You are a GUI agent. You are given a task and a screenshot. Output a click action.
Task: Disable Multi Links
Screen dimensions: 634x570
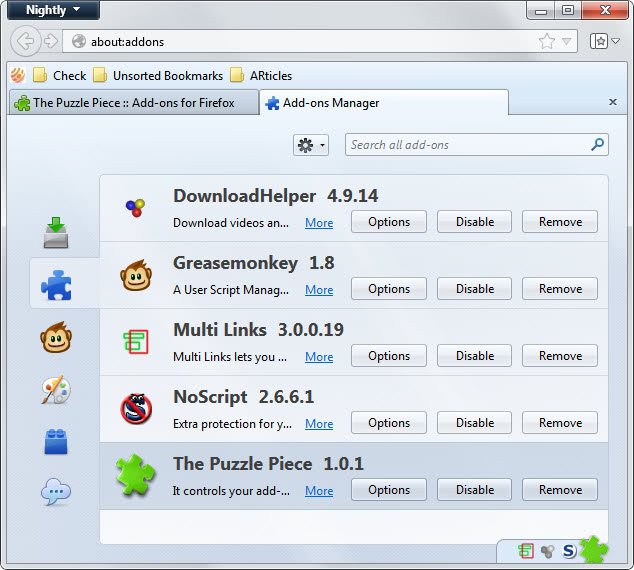474,356
